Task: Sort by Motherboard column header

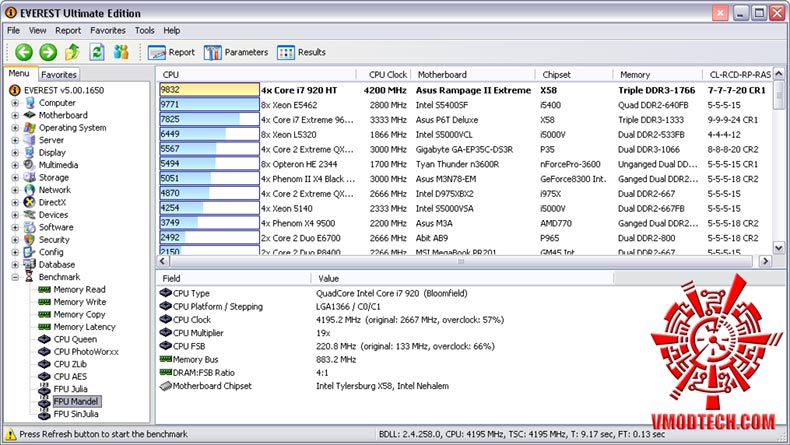Action: pos(473,75)
